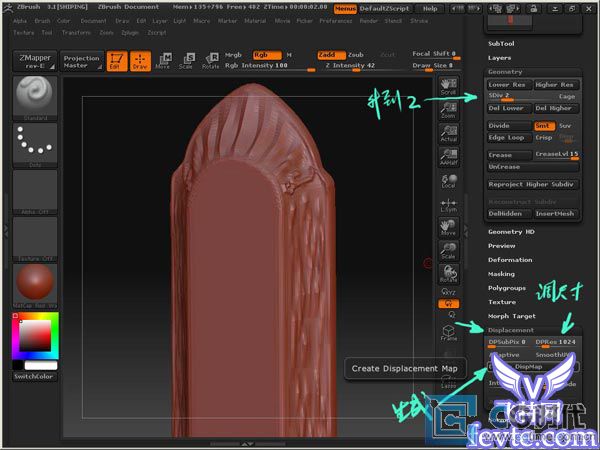The image size is (600, 450).
Task: Click the ZBrush logo icon in title bar
Action: [x=8, y=8]
